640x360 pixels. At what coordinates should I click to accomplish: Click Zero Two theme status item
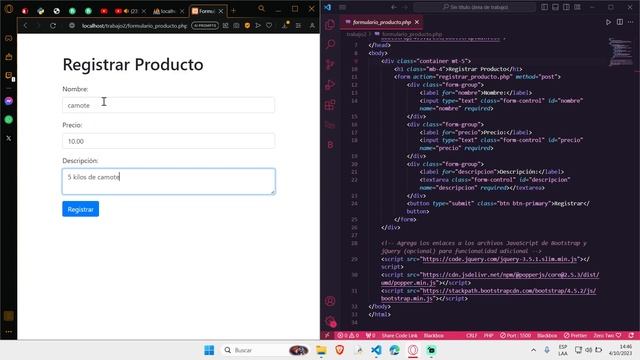coord(607,336)
